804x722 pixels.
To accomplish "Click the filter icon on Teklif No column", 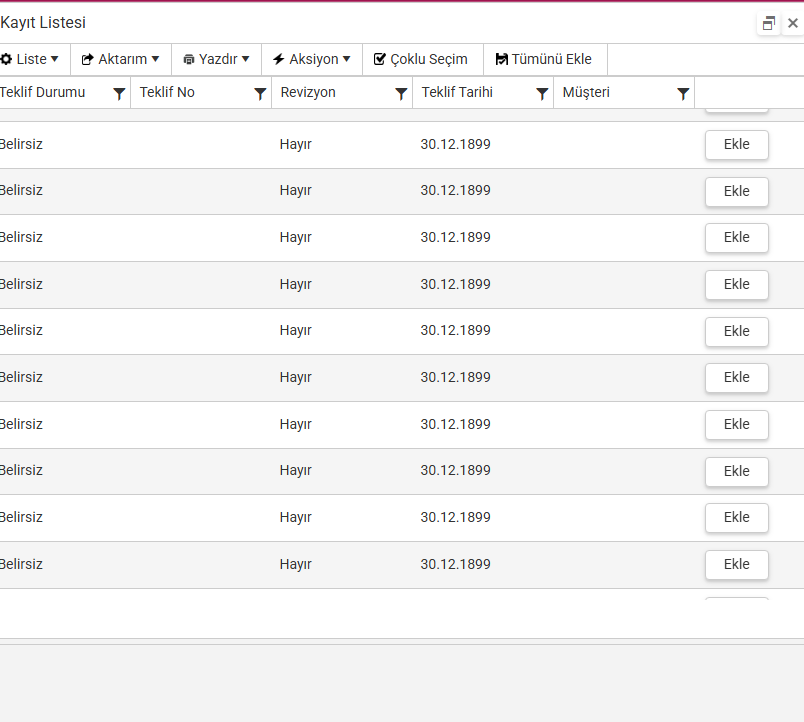I will [260, 94].
